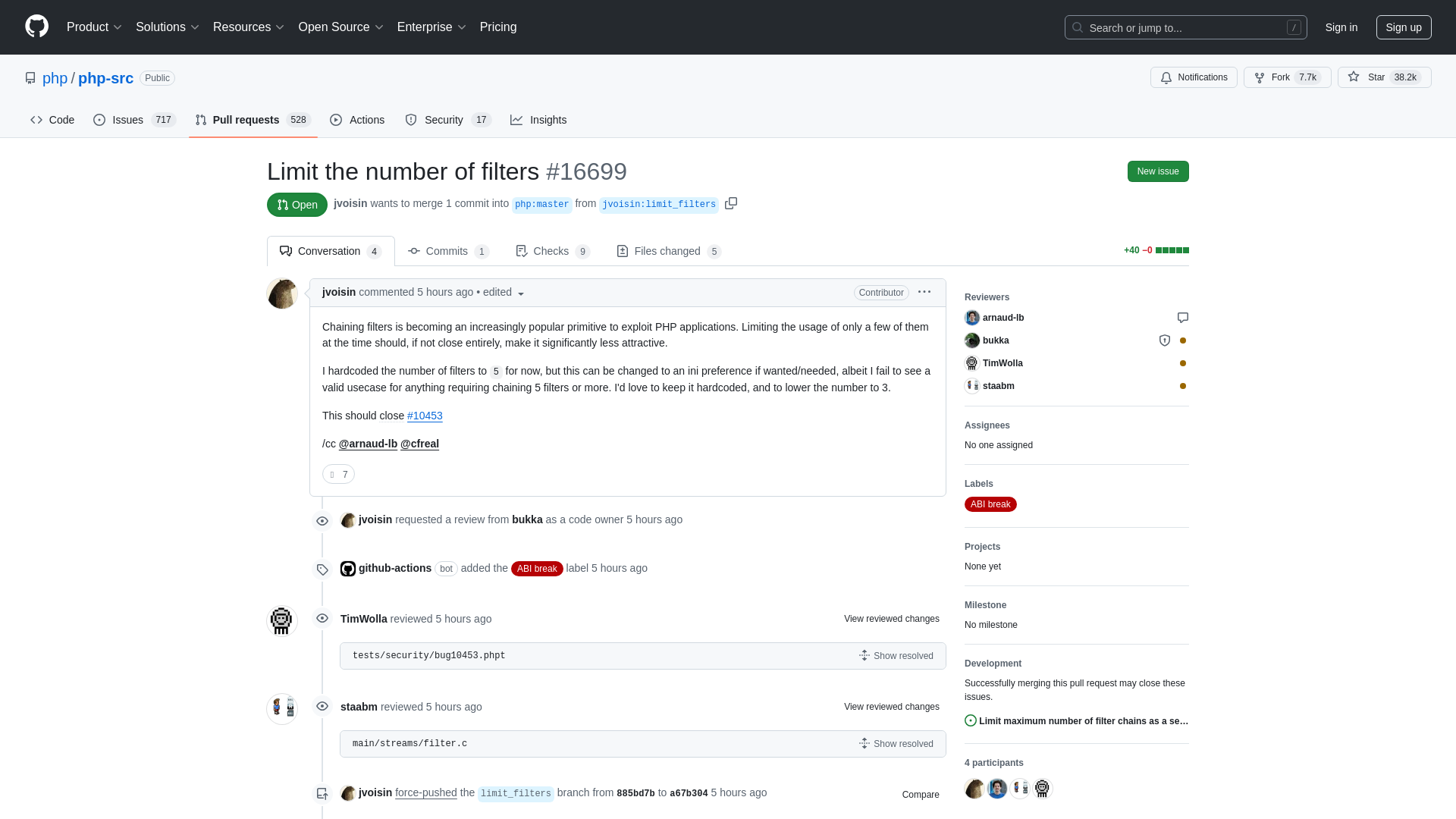Open the php:master base branch link

[x=541, y=205]
